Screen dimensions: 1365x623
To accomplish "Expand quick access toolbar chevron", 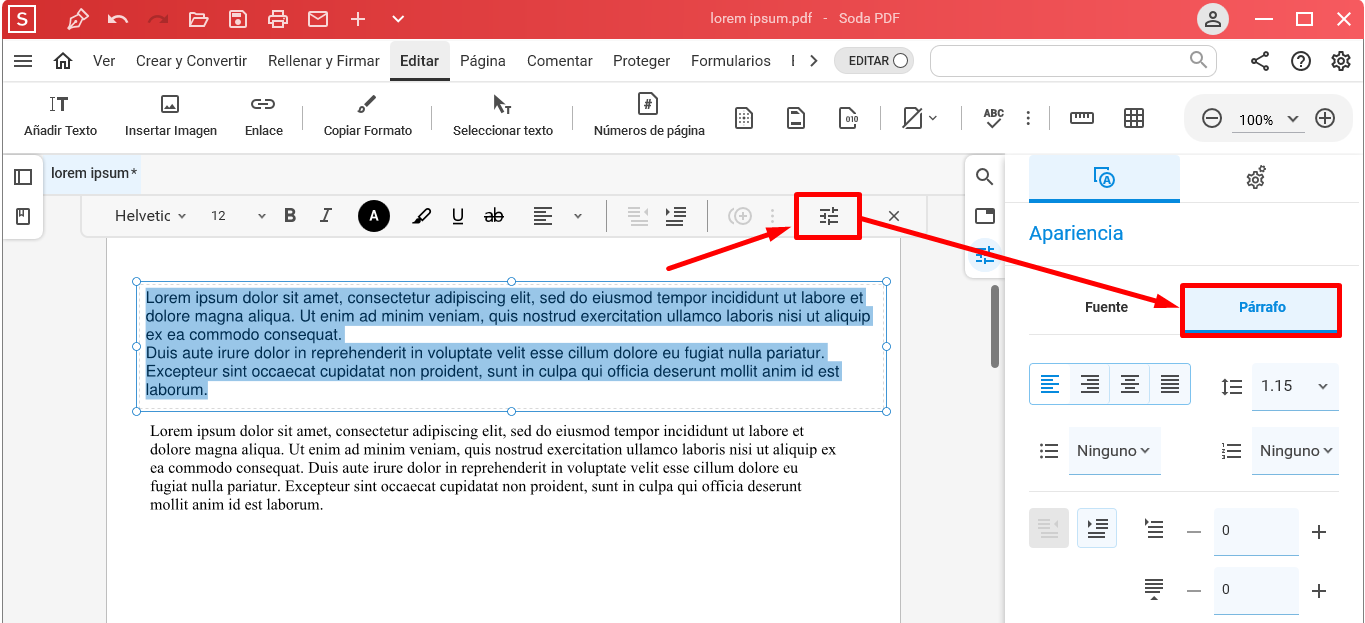I will [398, 19].
